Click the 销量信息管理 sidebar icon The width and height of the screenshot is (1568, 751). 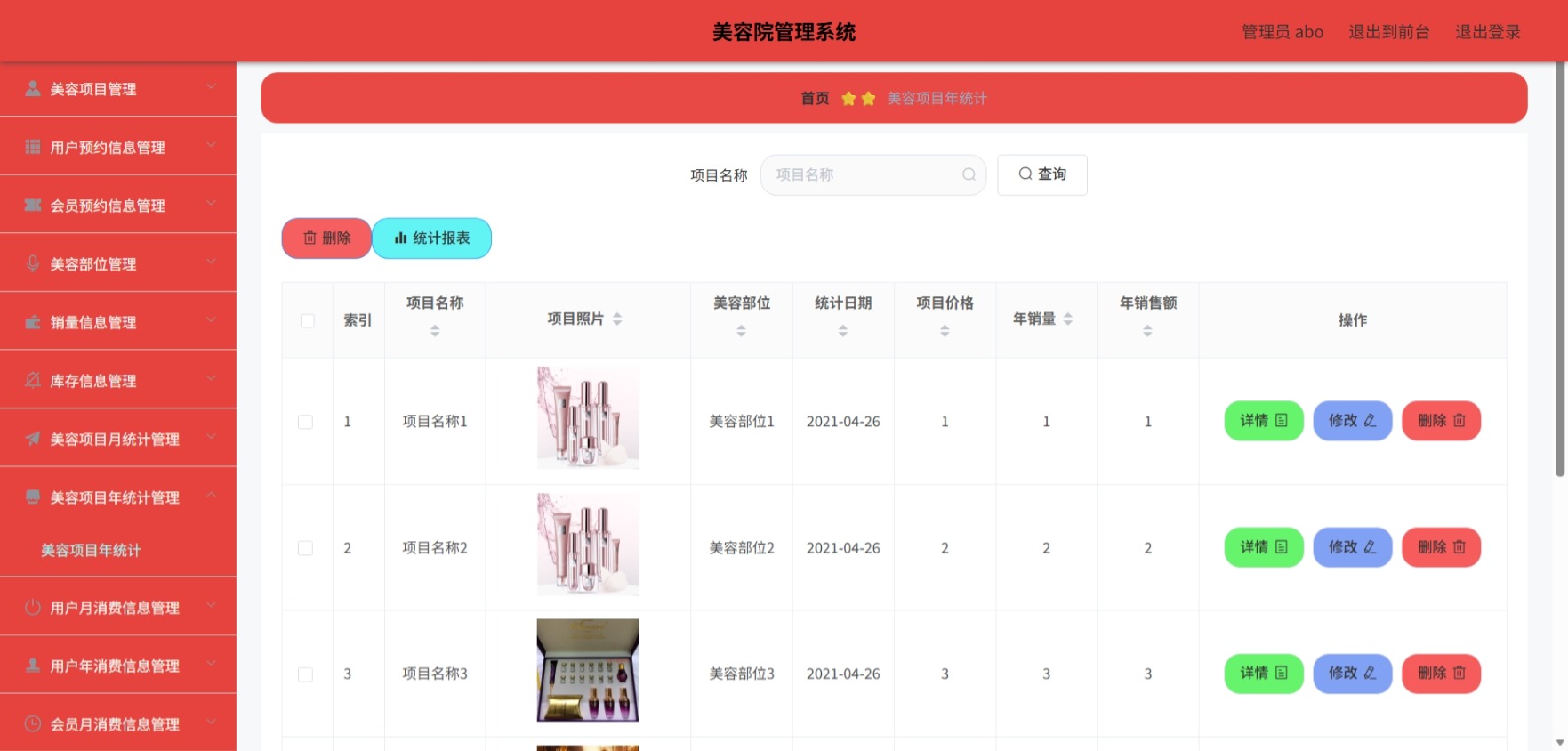33,322
